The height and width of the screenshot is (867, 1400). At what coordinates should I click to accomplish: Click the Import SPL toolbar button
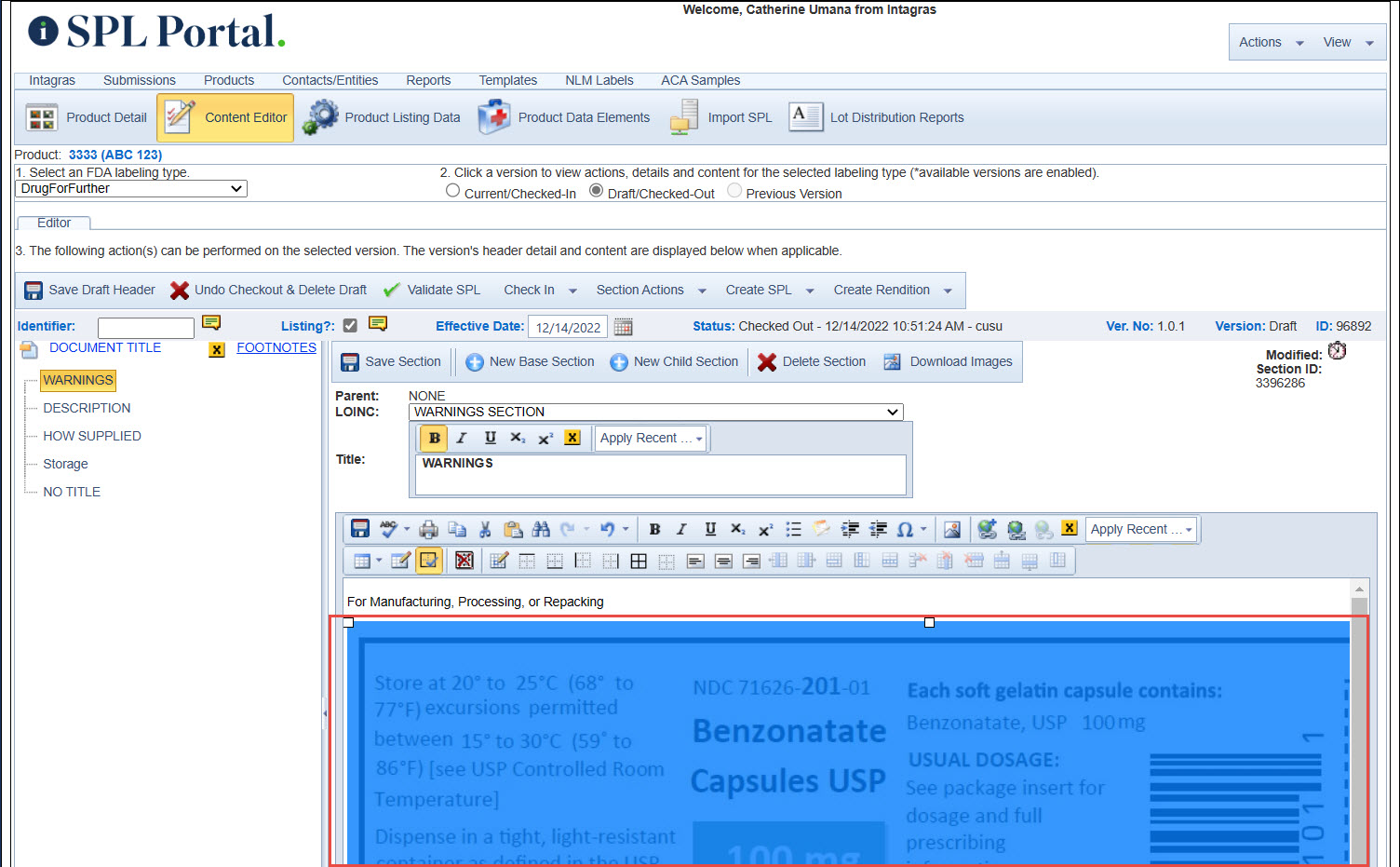721,117
